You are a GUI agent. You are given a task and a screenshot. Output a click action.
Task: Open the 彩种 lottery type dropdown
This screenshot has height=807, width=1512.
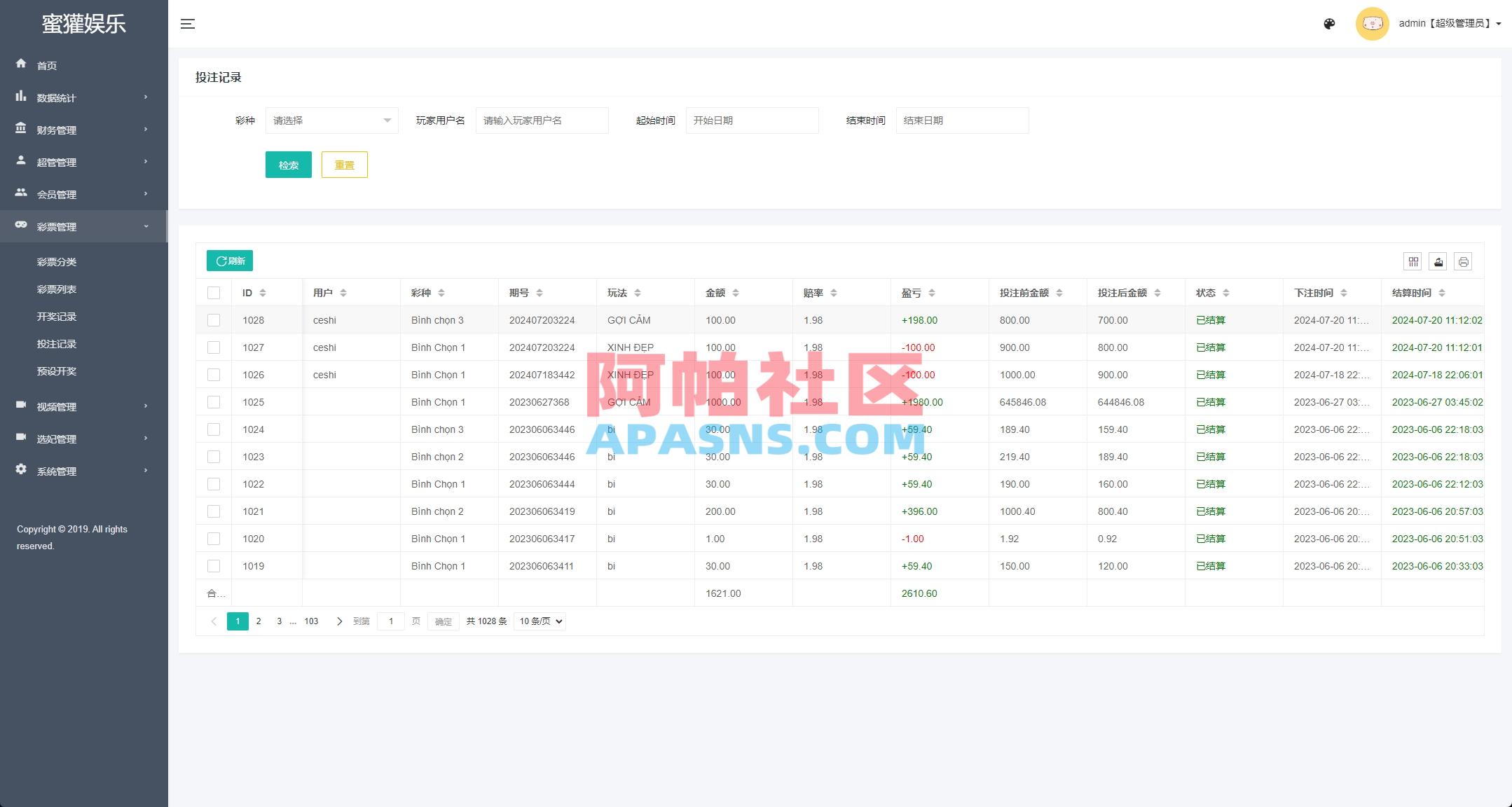[331, 120]
